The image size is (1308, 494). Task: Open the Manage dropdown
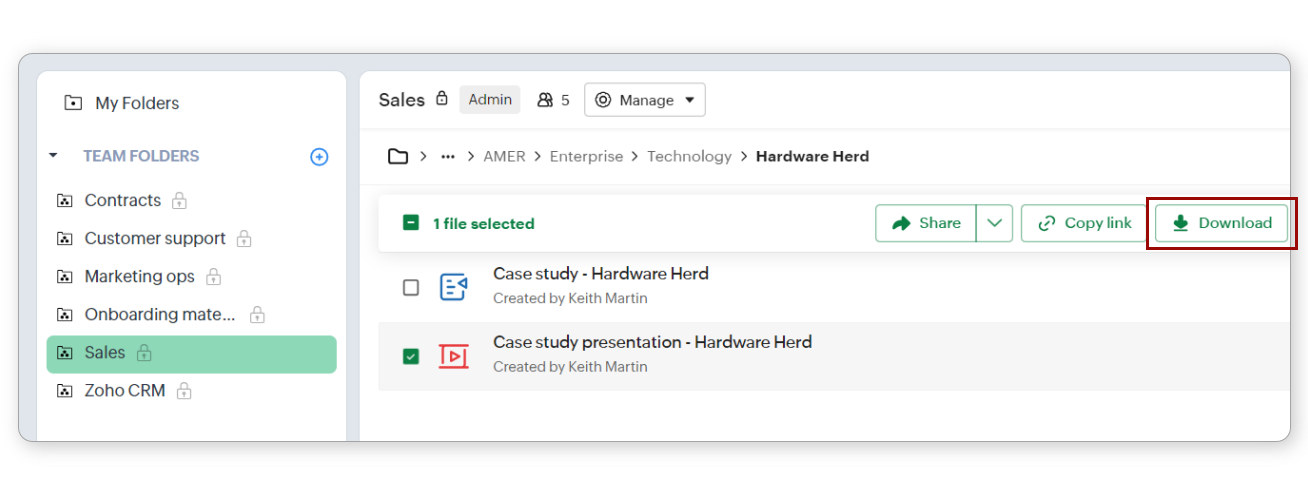pyautogui.click(x=645, y=100)
